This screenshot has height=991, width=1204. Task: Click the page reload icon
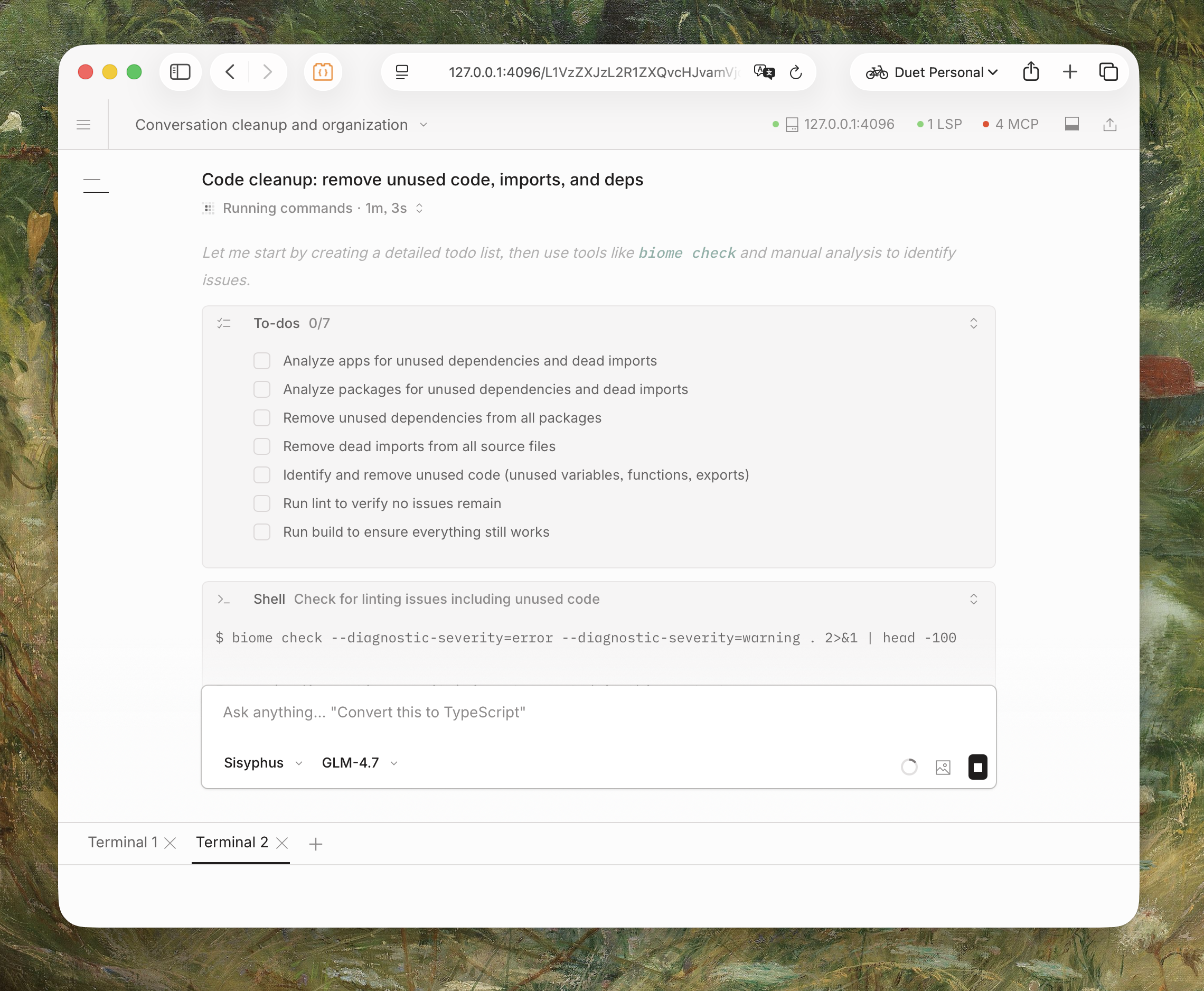[795, 72]
